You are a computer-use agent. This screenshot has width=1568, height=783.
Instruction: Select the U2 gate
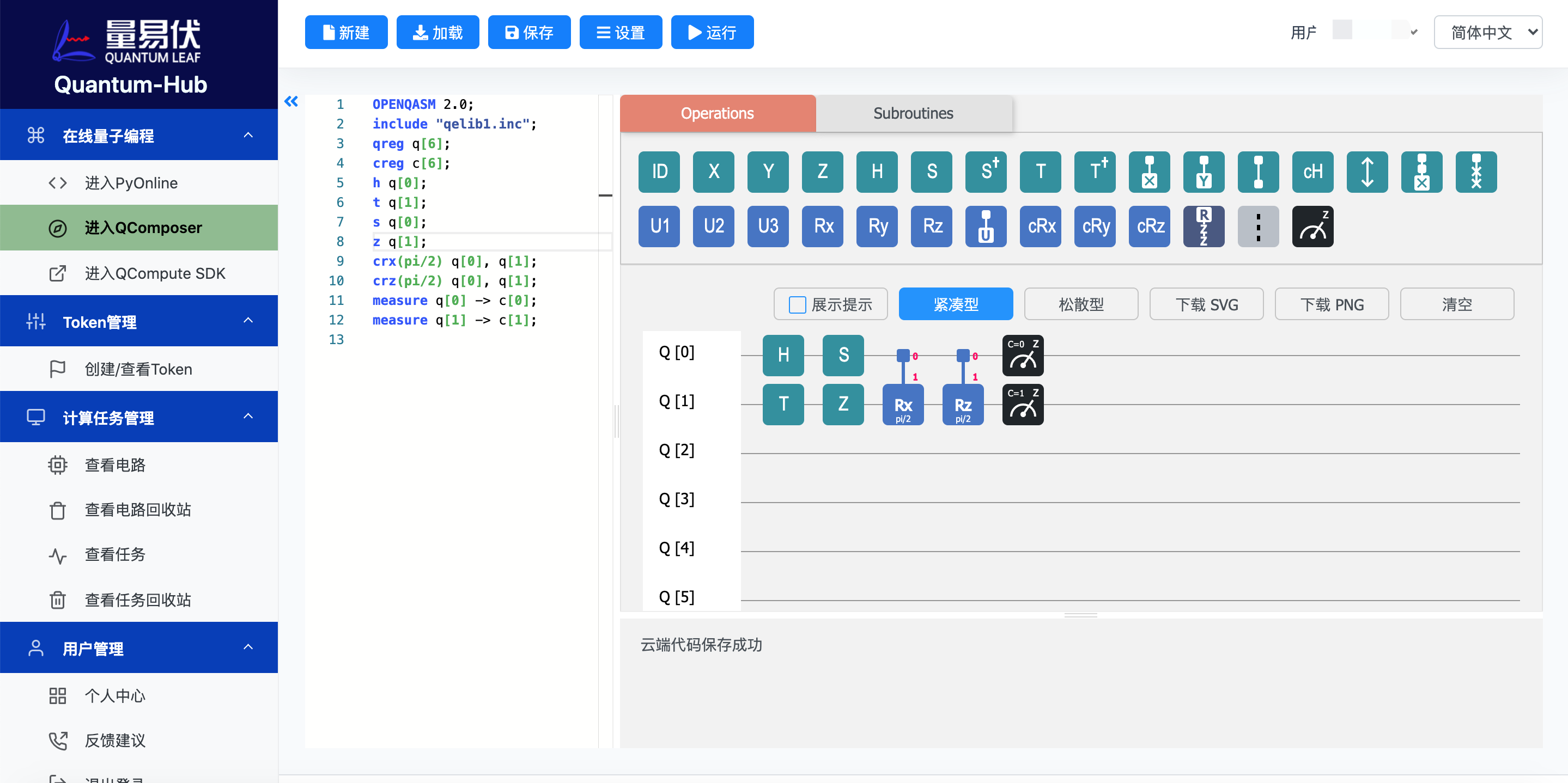[713, 227]
